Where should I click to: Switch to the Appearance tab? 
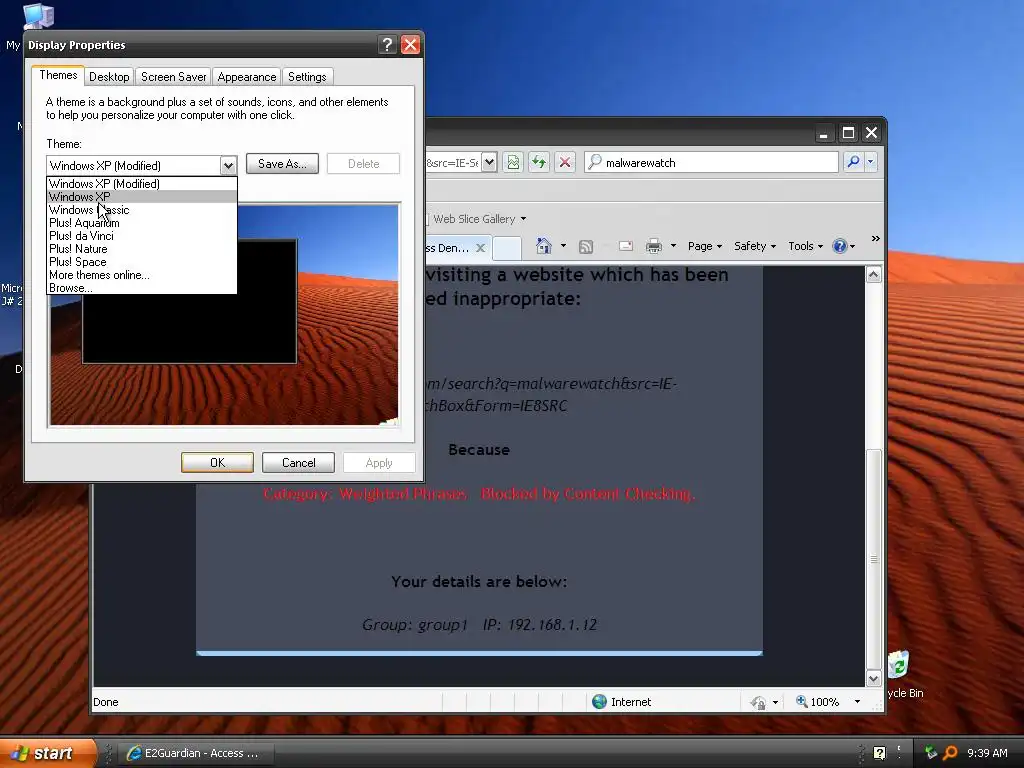click(246, 77)
